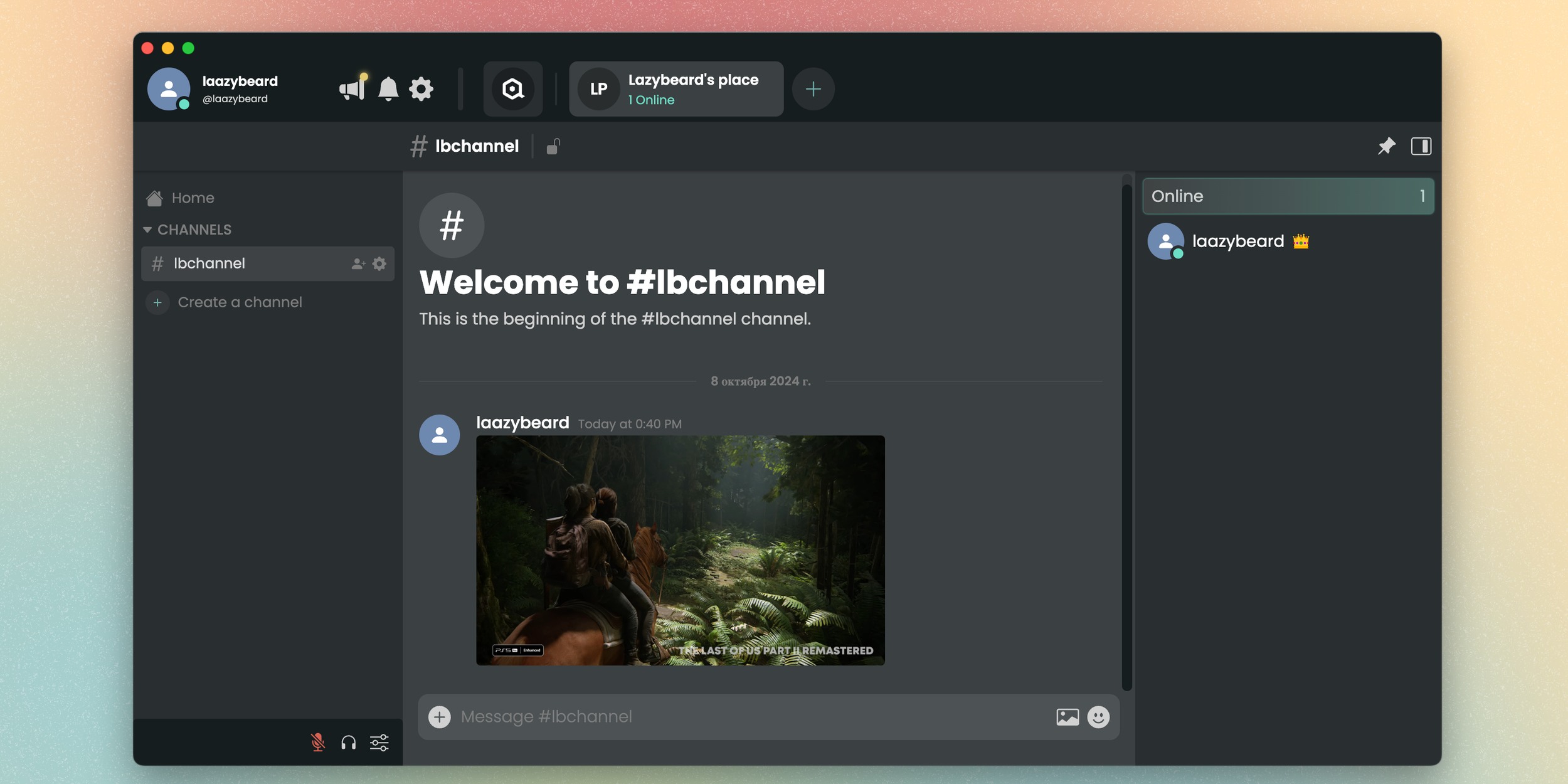Select the LP server avatar
Viewport: 1568px width, 784px height.
coord(598,89)
